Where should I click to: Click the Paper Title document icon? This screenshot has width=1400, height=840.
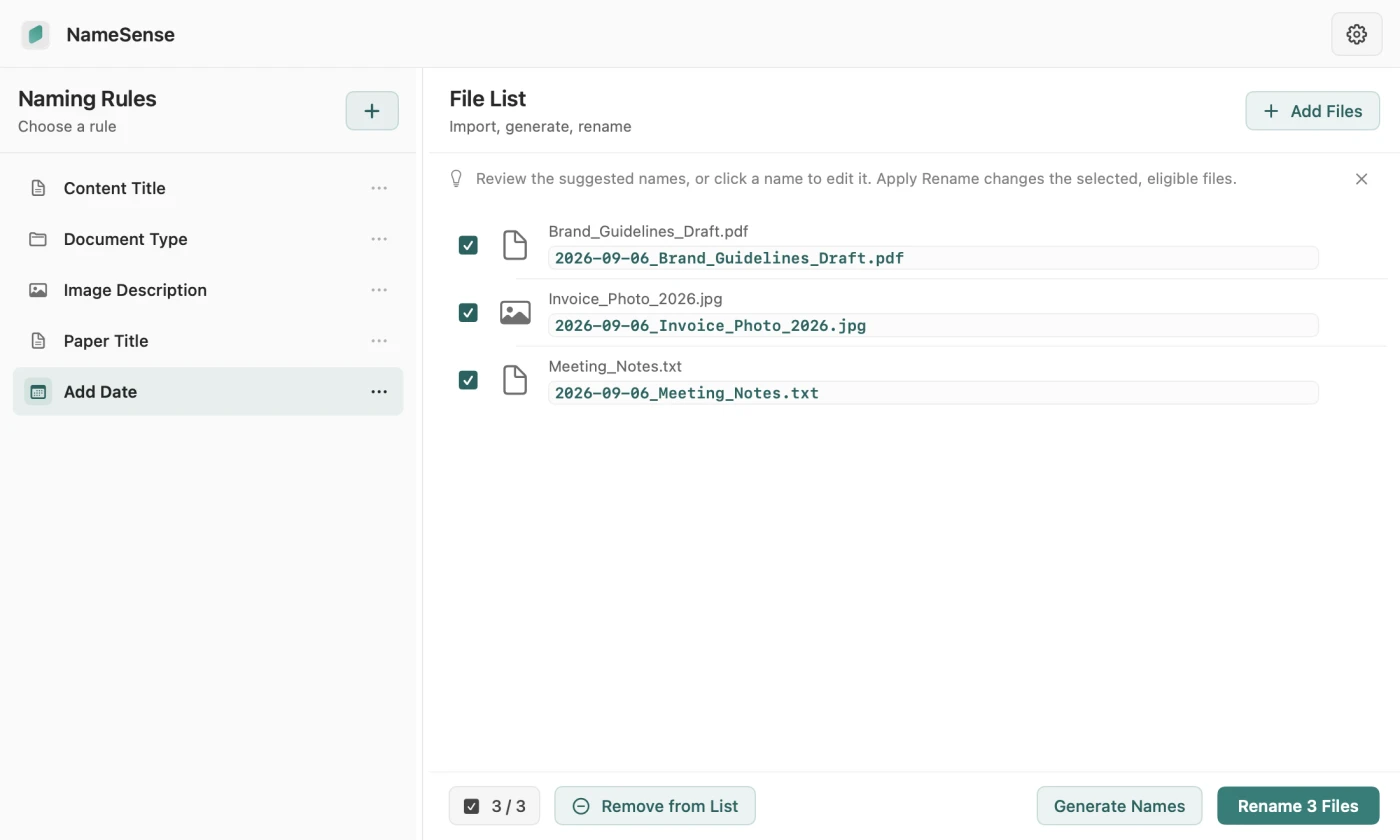tap(38, 341)
